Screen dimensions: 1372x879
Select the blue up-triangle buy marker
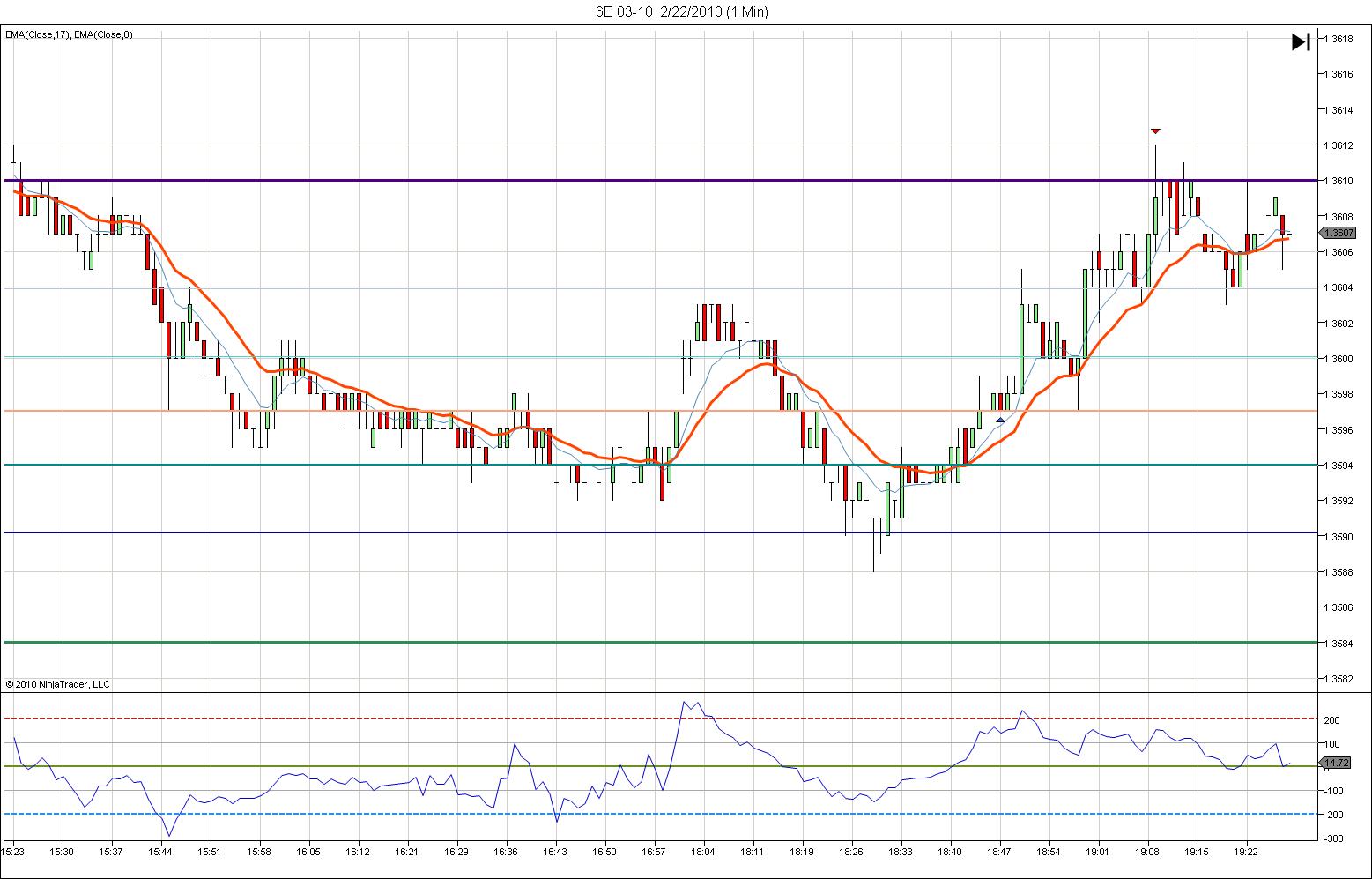(x=1000, y=420)
